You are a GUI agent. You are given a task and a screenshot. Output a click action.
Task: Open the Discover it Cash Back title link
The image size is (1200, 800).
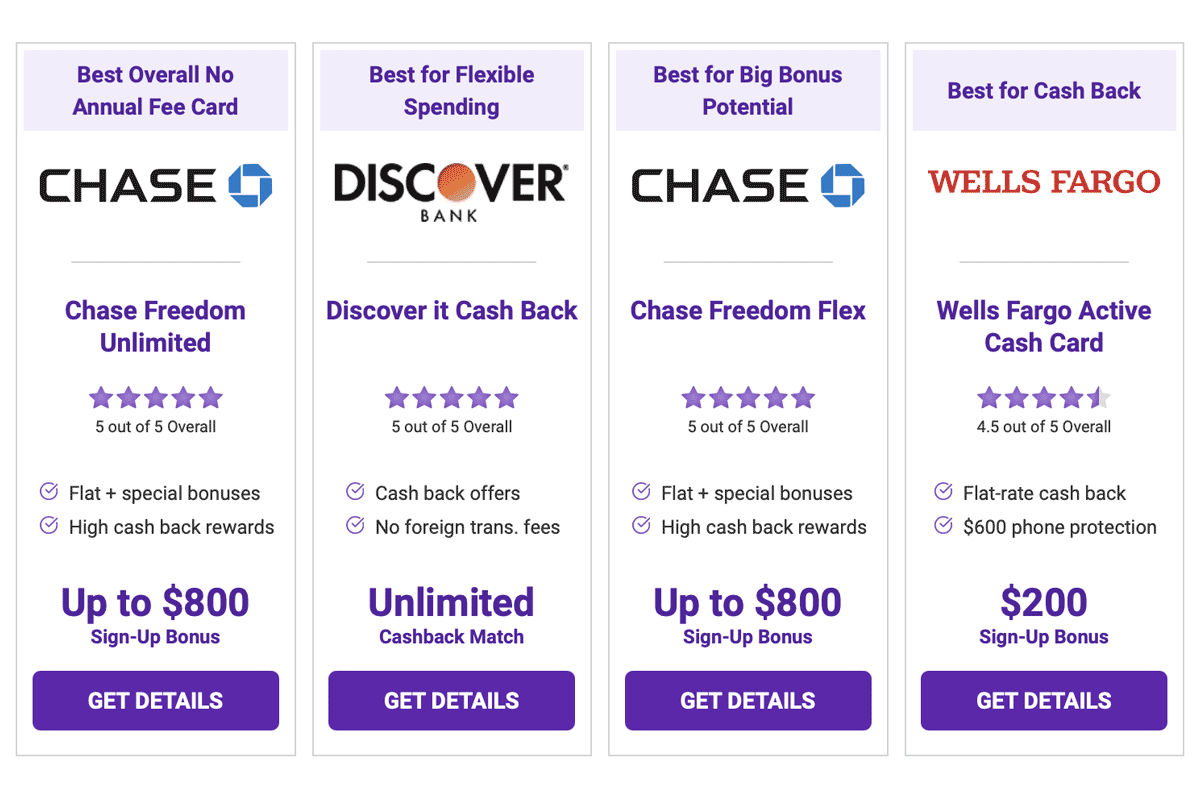pos(451,310)
